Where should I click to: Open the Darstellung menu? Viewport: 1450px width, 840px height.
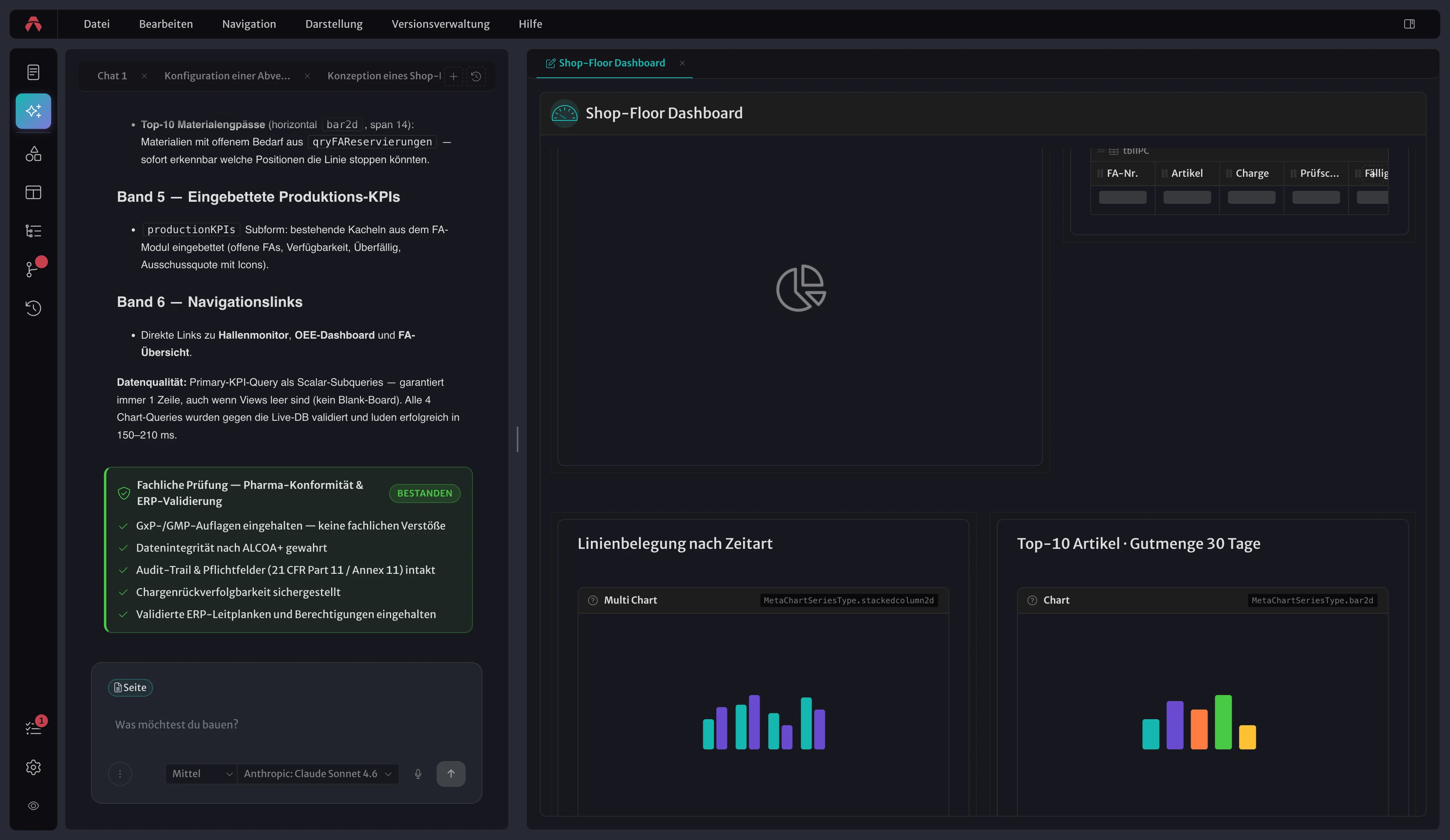pyautogui.click(x=334, y=24)
